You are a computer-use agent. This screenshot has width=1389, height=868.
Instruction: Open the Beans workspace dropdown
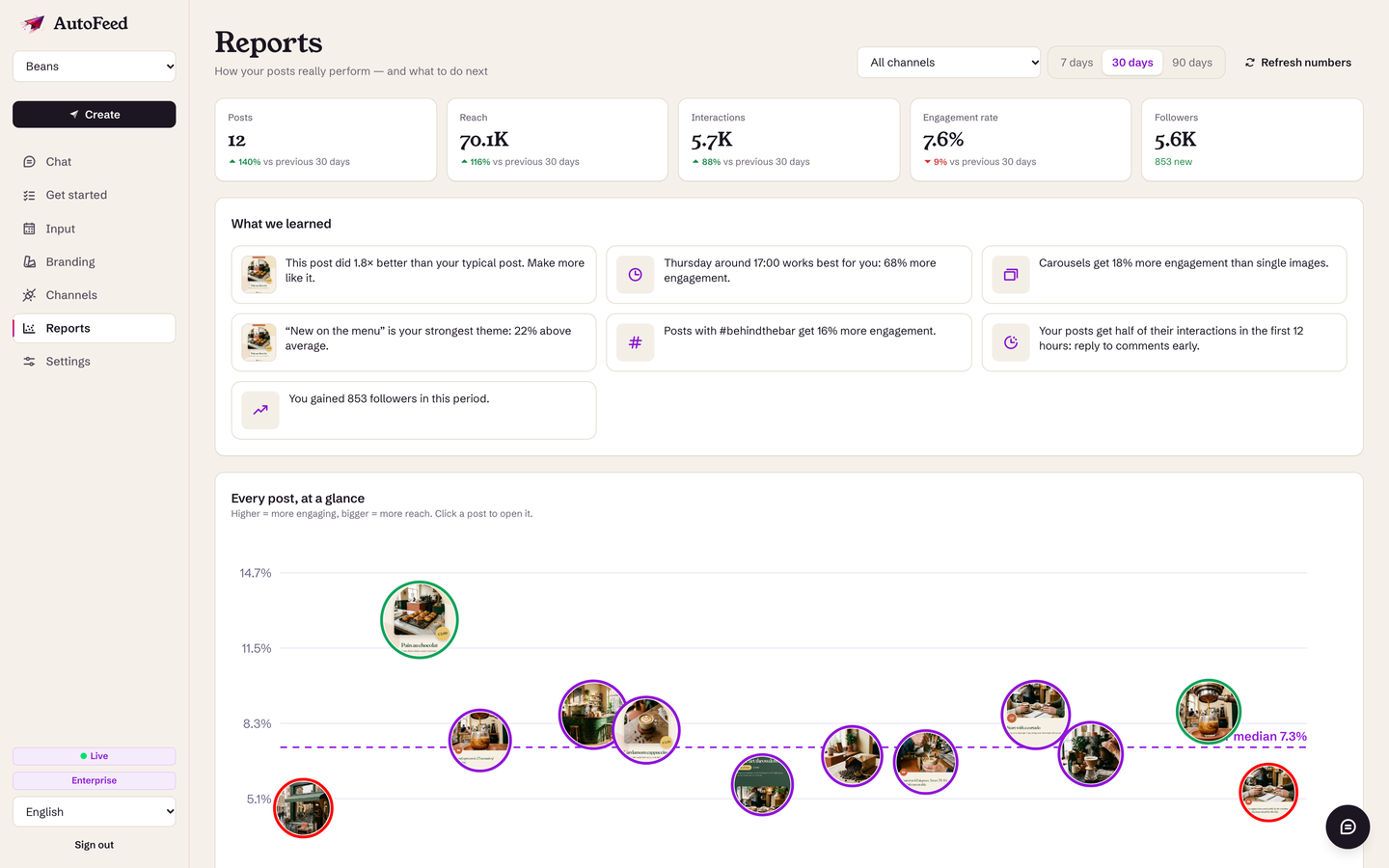click(x=95, y=67)
